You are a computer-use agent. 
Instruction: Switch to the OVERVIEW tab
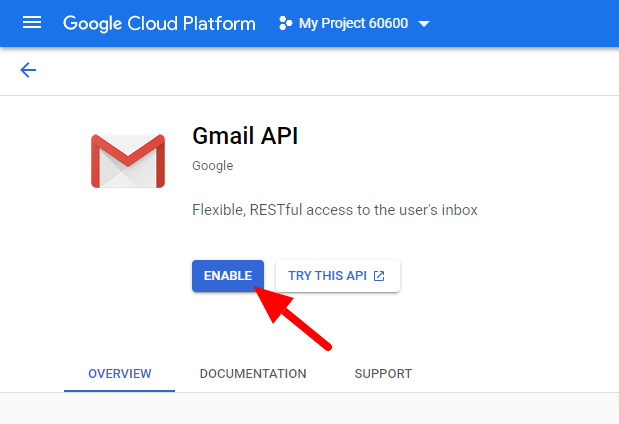[120, 373]
